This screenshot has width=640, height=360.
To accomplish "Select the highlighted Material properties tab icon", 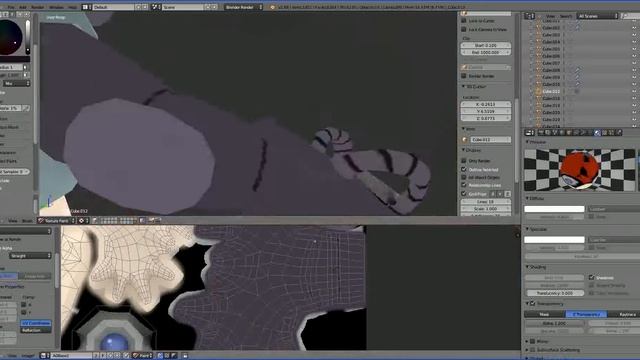I will 597,133.
